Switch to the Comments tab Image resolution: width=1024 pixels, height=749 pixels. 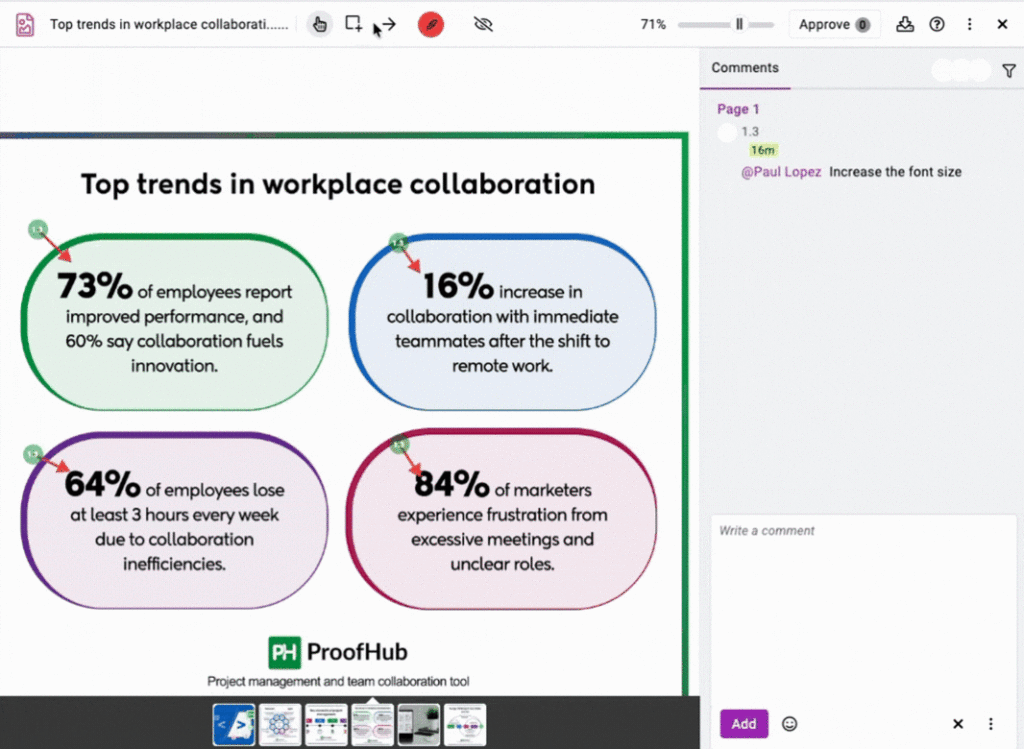pyautogui.click(x=745, y=68)
